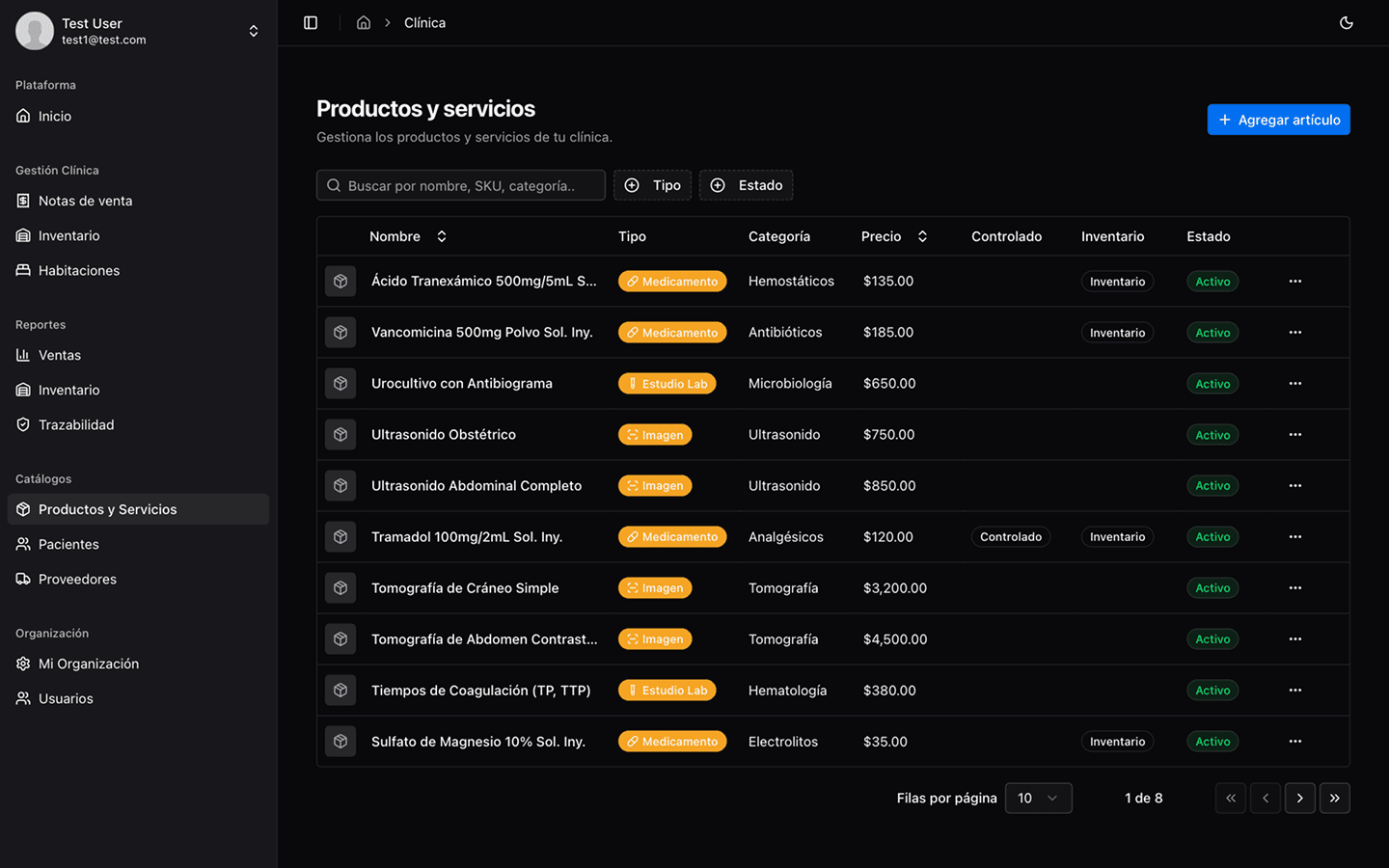
Task: Open the Estado filter
Action: tap(746, 185)
